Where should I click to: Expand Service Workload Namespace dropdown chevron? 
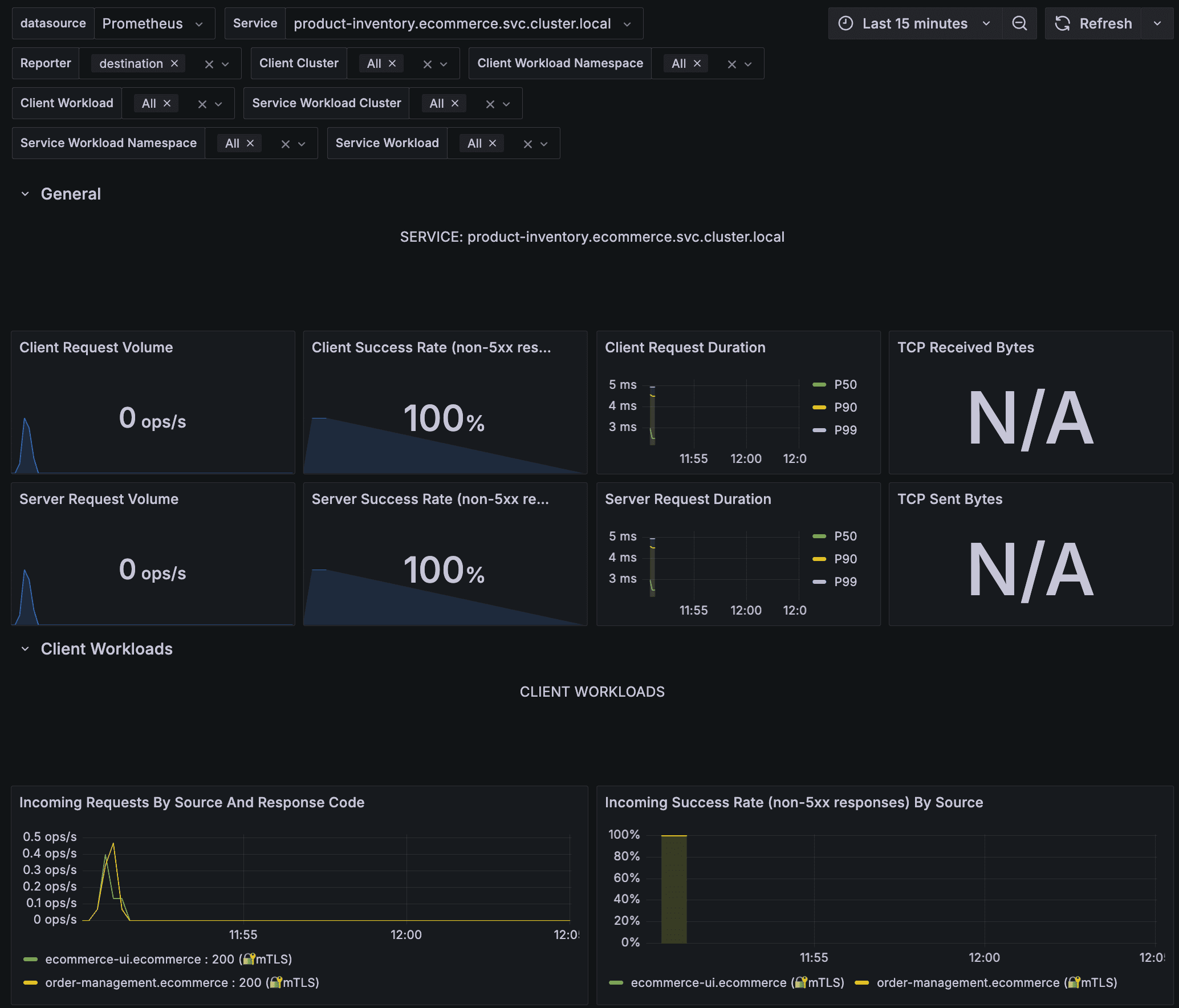(x=302, y=144)
